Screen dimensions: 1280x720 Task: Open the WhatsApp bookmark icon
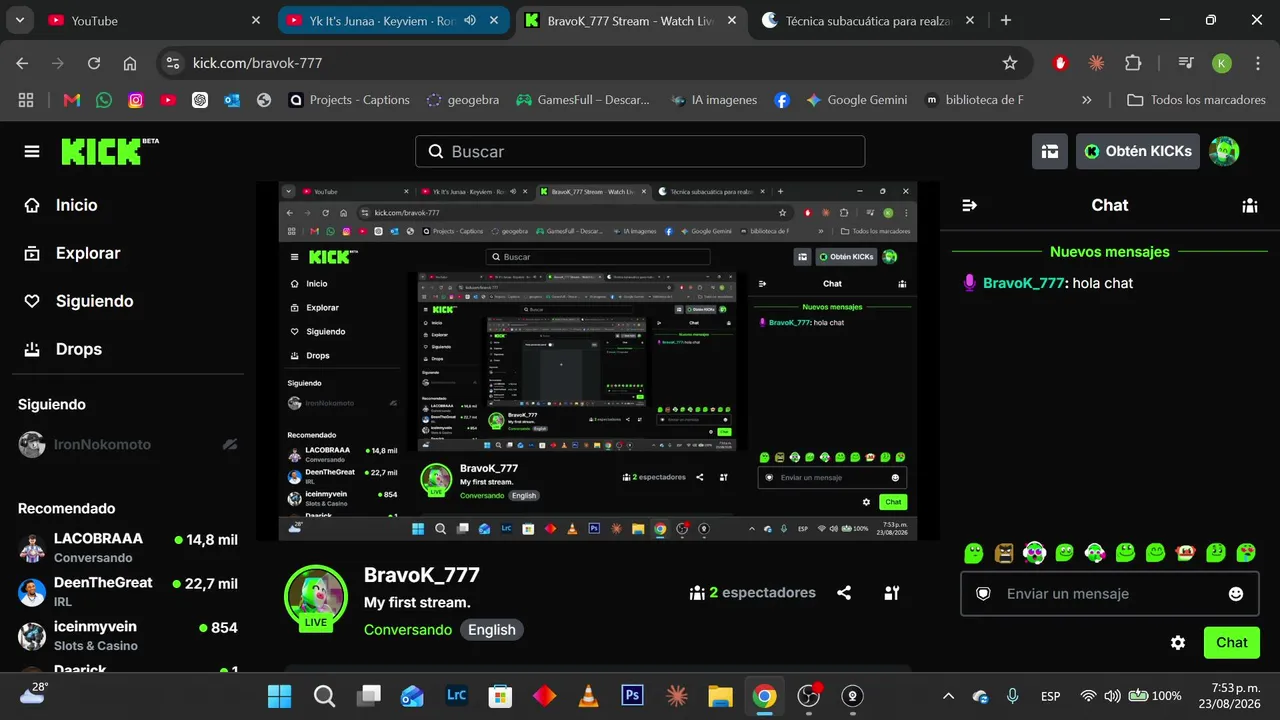tap(104, 100)
